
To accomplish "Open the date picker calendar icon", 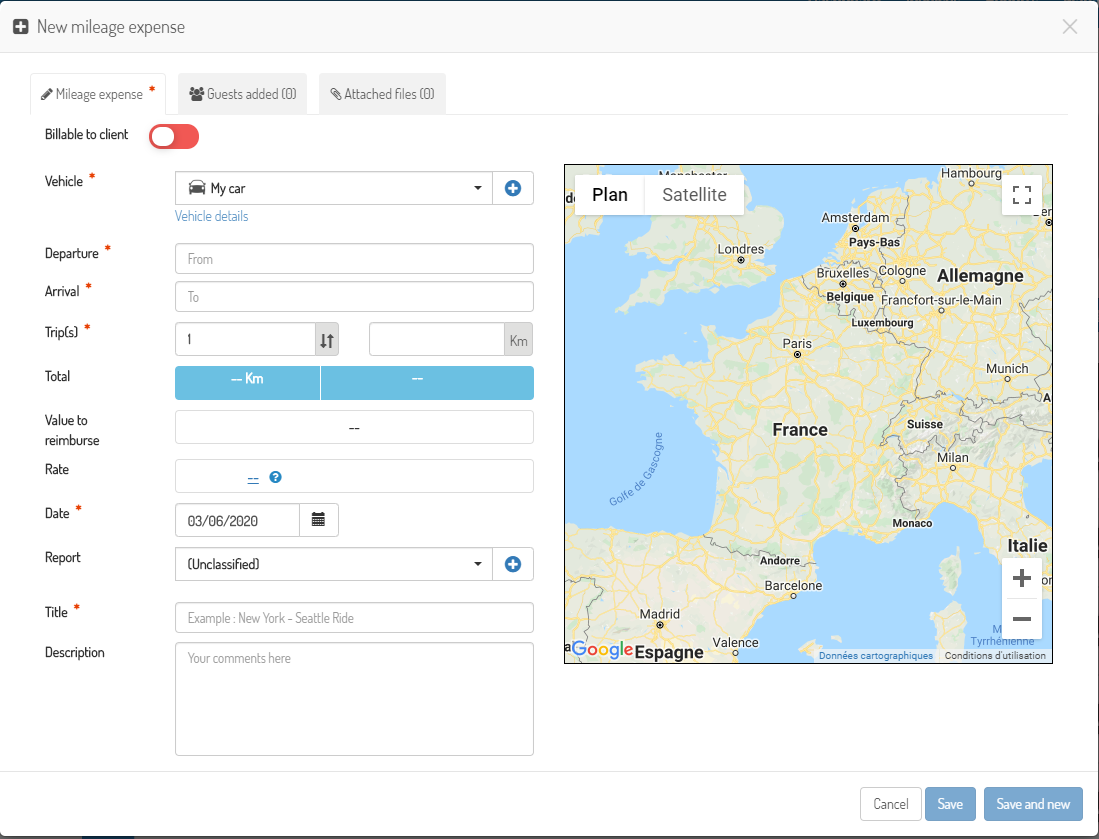I will (318, 520).
